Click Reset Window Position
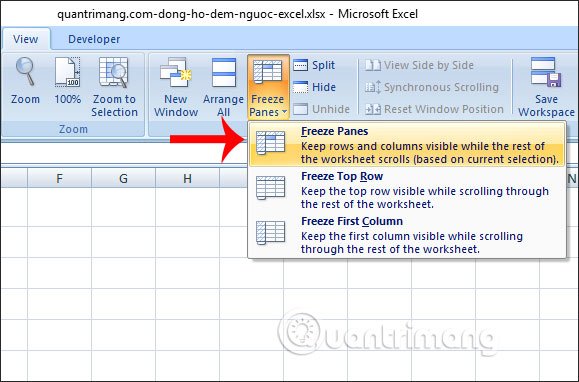 tap(434, 109)
